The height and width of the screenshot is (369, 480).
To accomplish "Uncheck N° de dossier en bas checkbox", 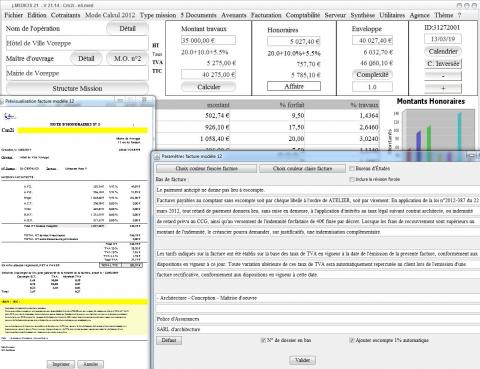I will (x=263, y=340).
